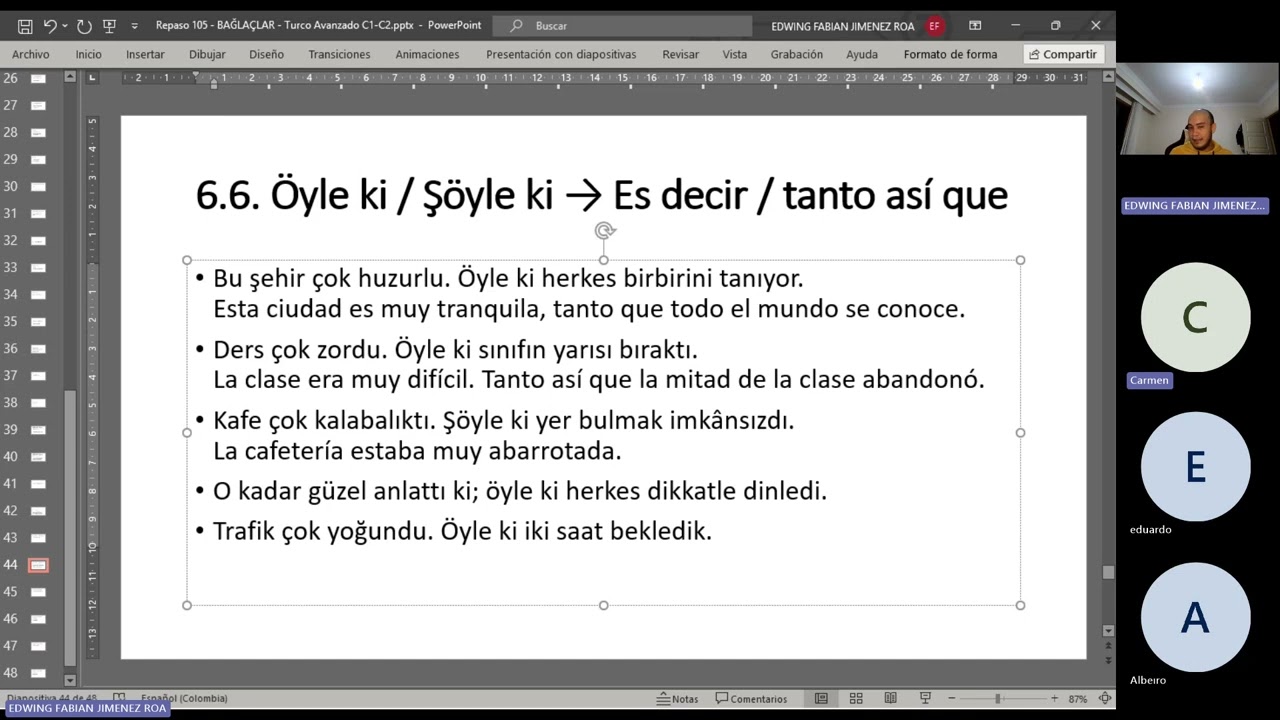
Task: Switch to Reading view icon
Action: [890, 698]
